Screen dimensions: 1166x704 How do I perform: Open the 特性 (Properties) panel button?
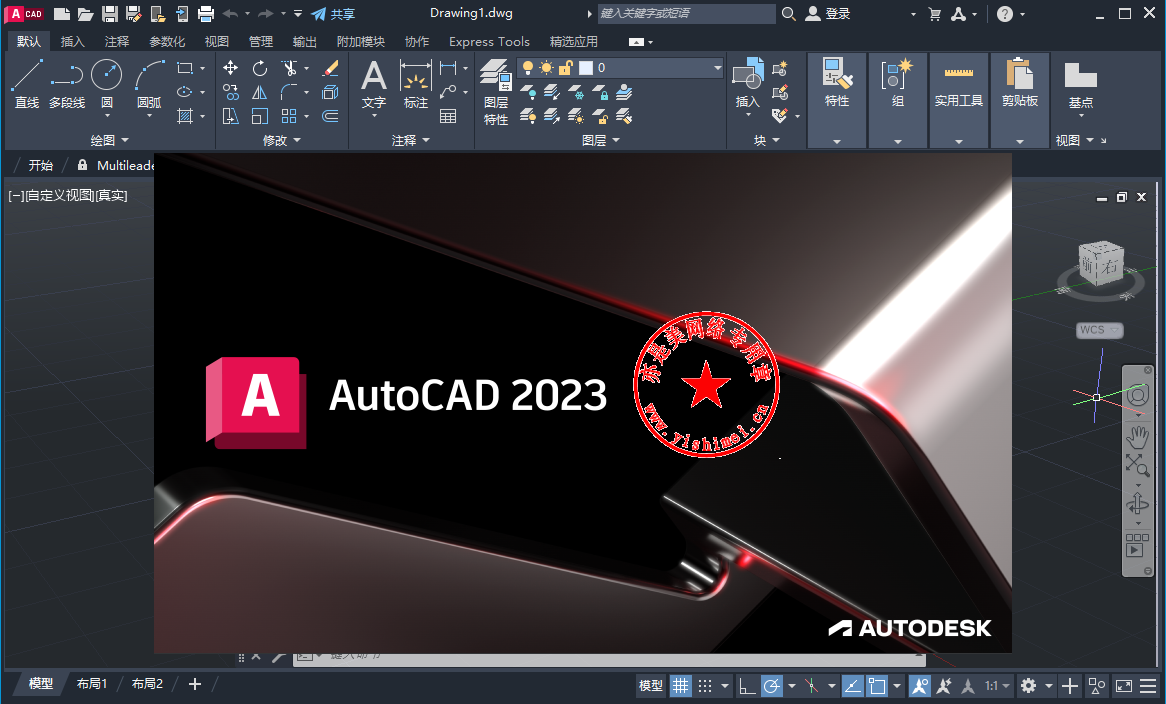click(x=837, y=100)
